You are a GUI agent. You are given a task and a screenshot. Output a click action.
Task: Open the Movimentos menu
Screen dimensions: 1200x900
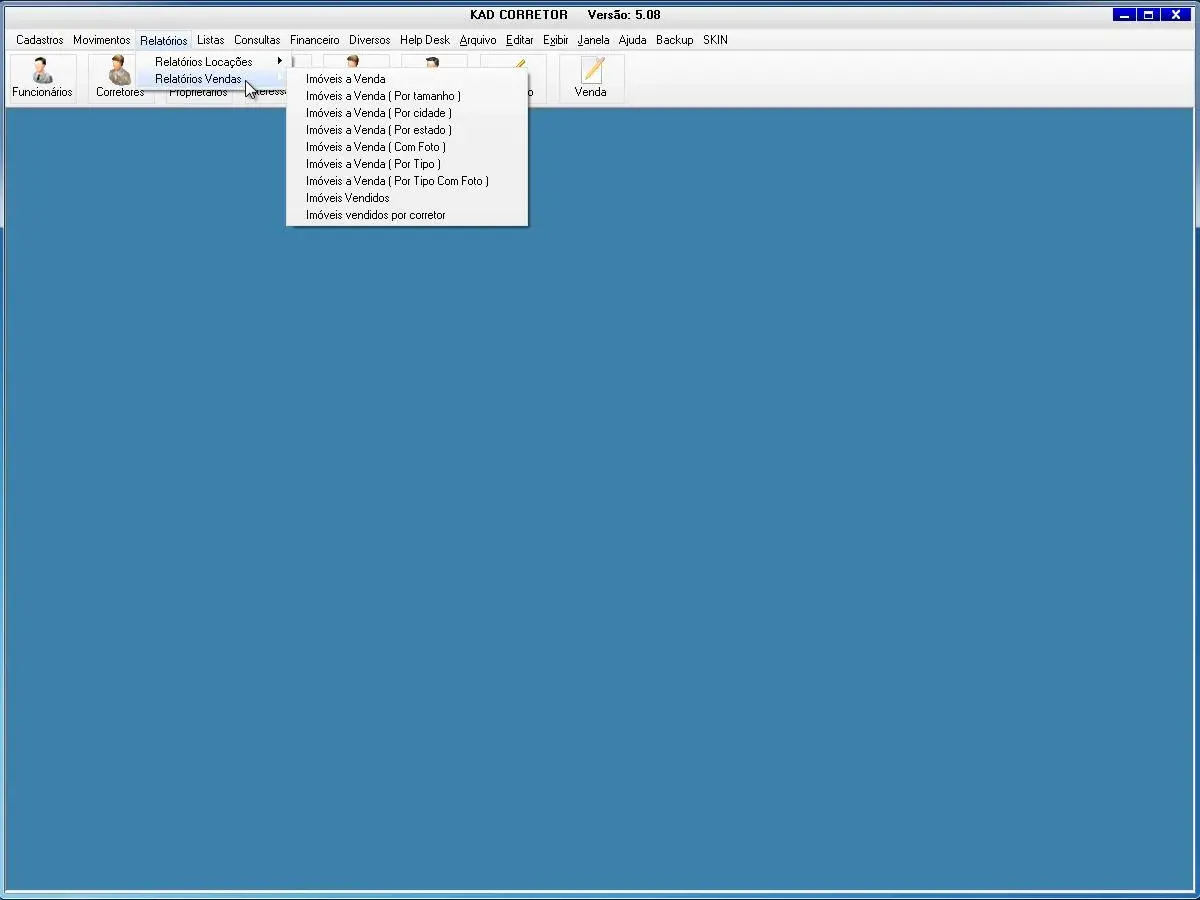[101, 40]
